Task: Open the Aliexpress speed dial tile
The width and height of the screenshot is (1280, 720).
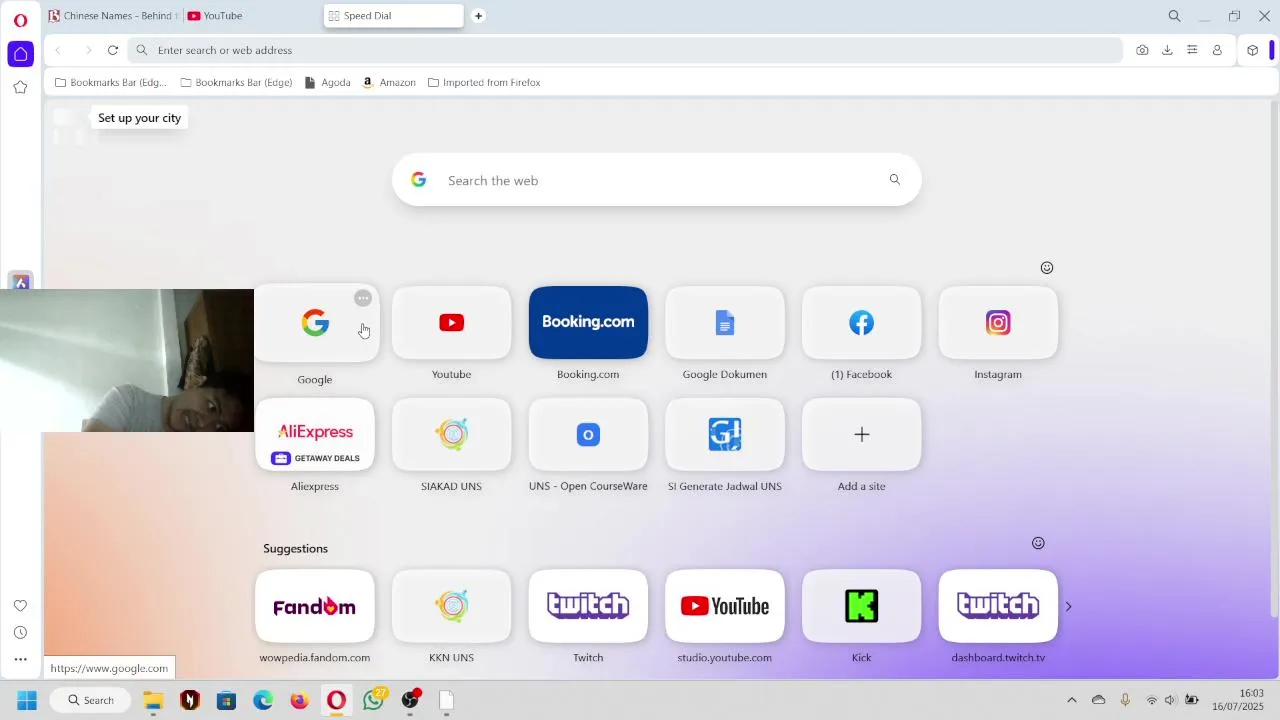Action: point(315,434)
